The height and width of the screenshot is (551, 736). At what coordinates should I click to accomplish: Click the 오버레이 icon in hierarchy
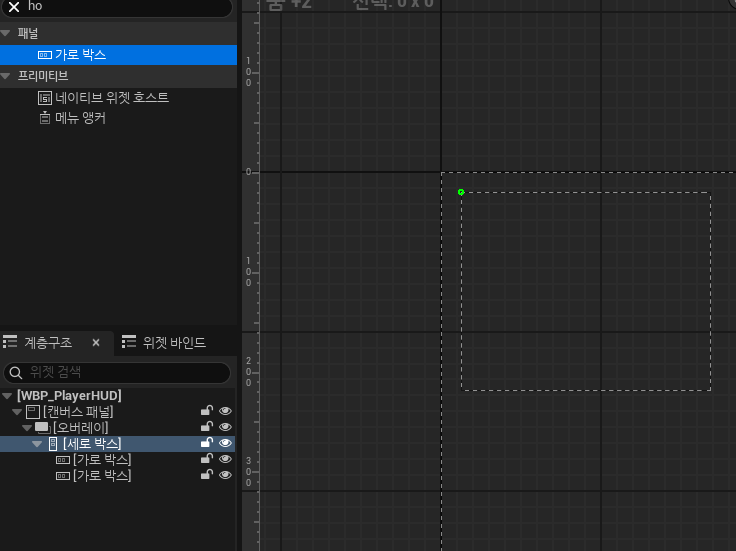click(43, 428)
